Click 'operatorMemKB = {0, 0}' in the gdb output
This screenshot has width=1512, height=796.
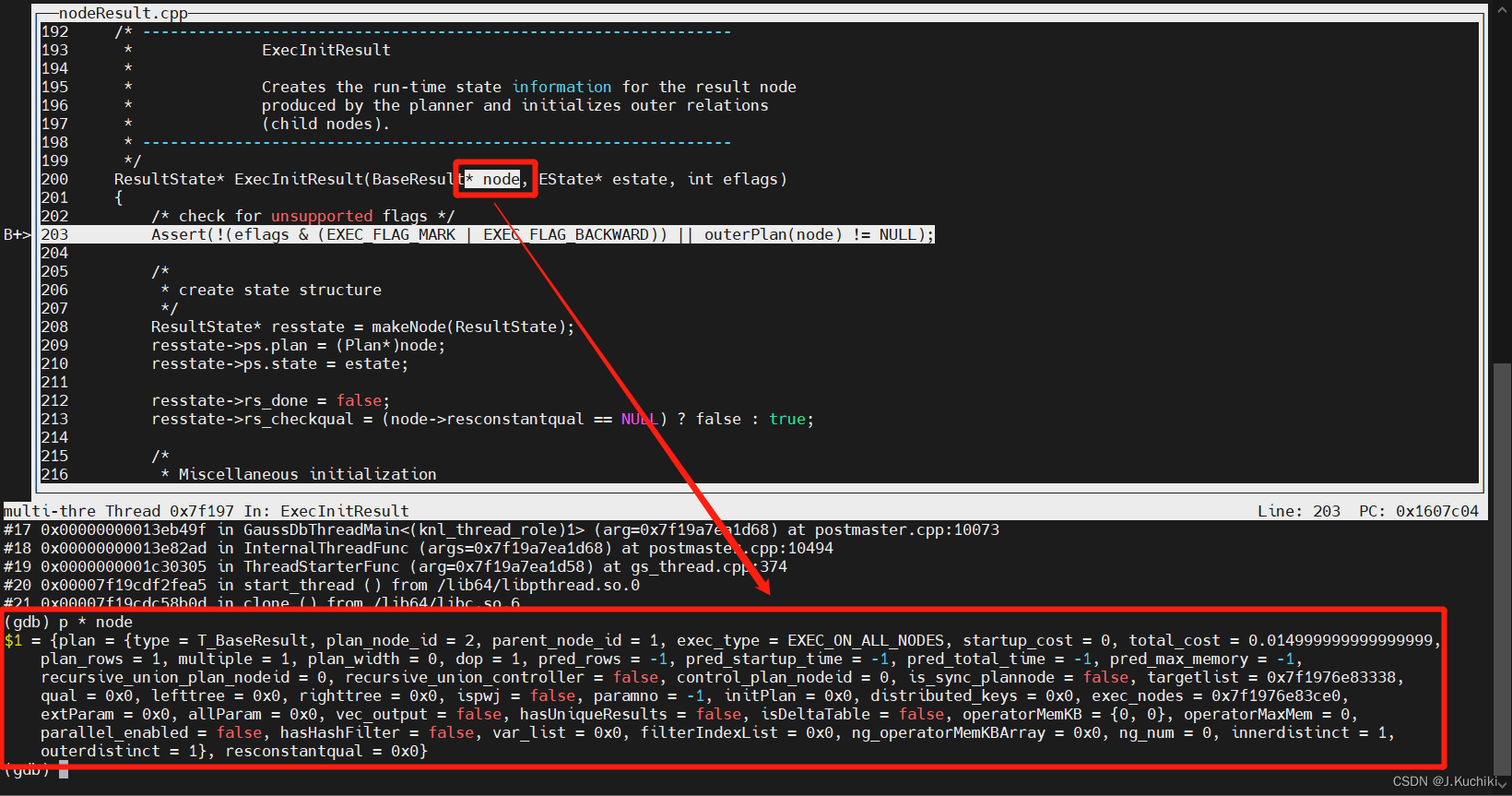1069,714
